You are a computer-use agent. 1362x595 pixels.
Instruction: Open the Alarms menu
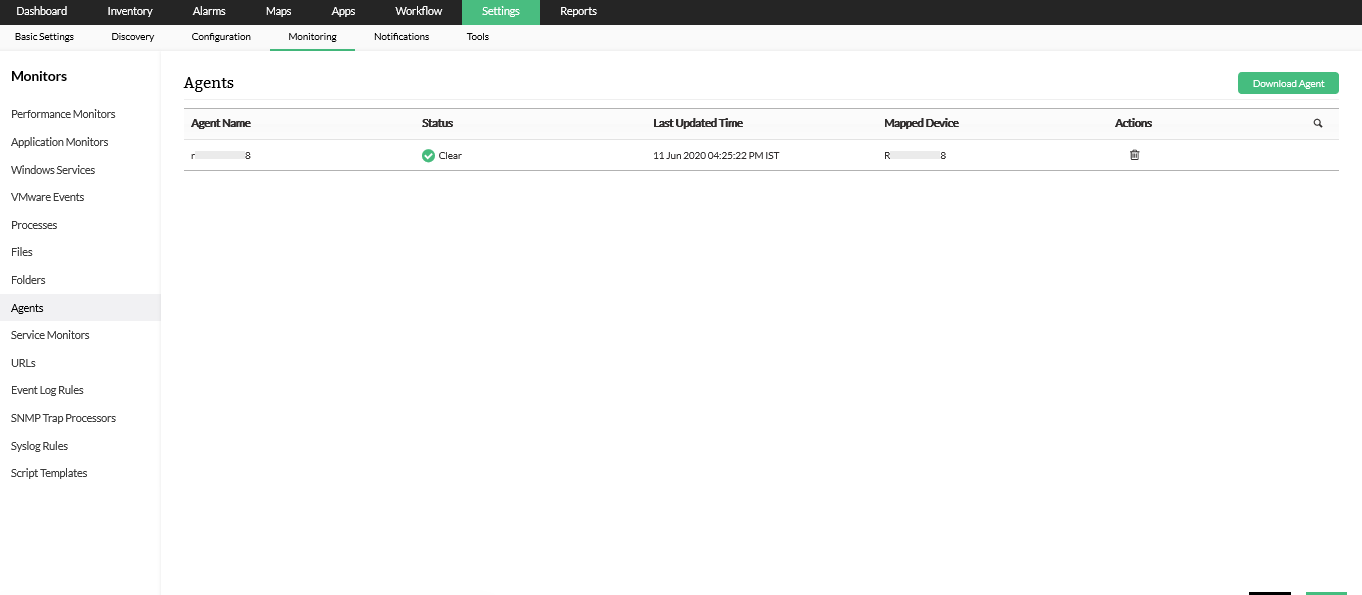[x=209, y=12]
